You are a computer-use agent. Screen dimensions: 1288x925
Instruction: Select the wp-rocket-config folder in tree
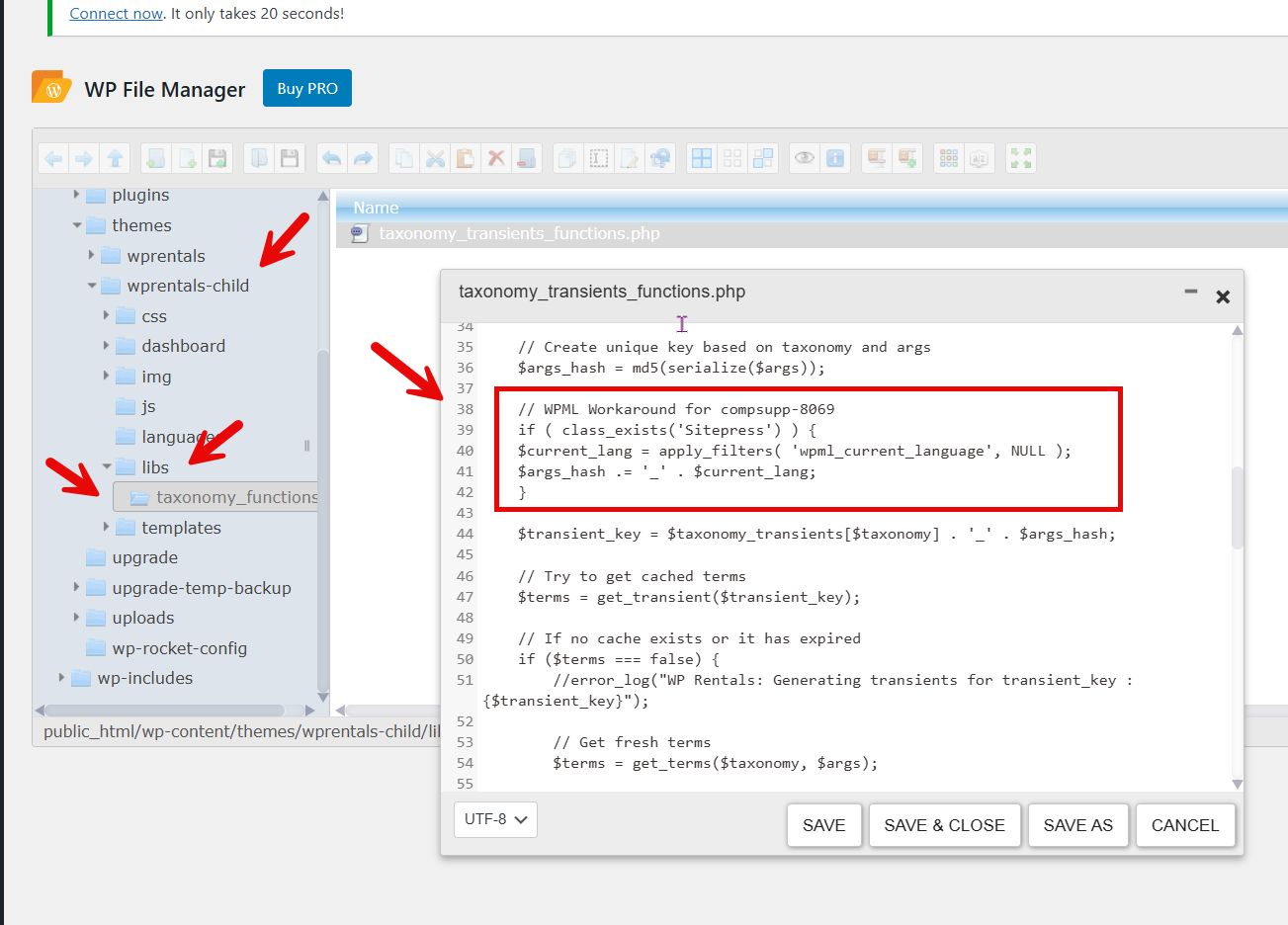[x=179, y=648]
